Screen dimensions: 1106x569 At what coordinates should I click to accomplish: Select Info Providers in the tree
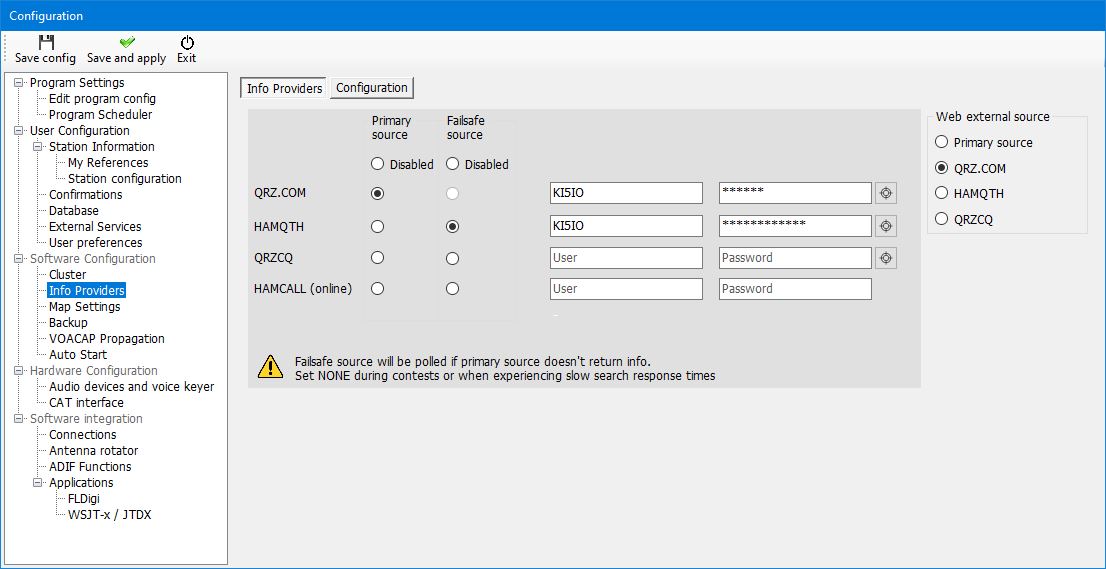coord(87,290)
